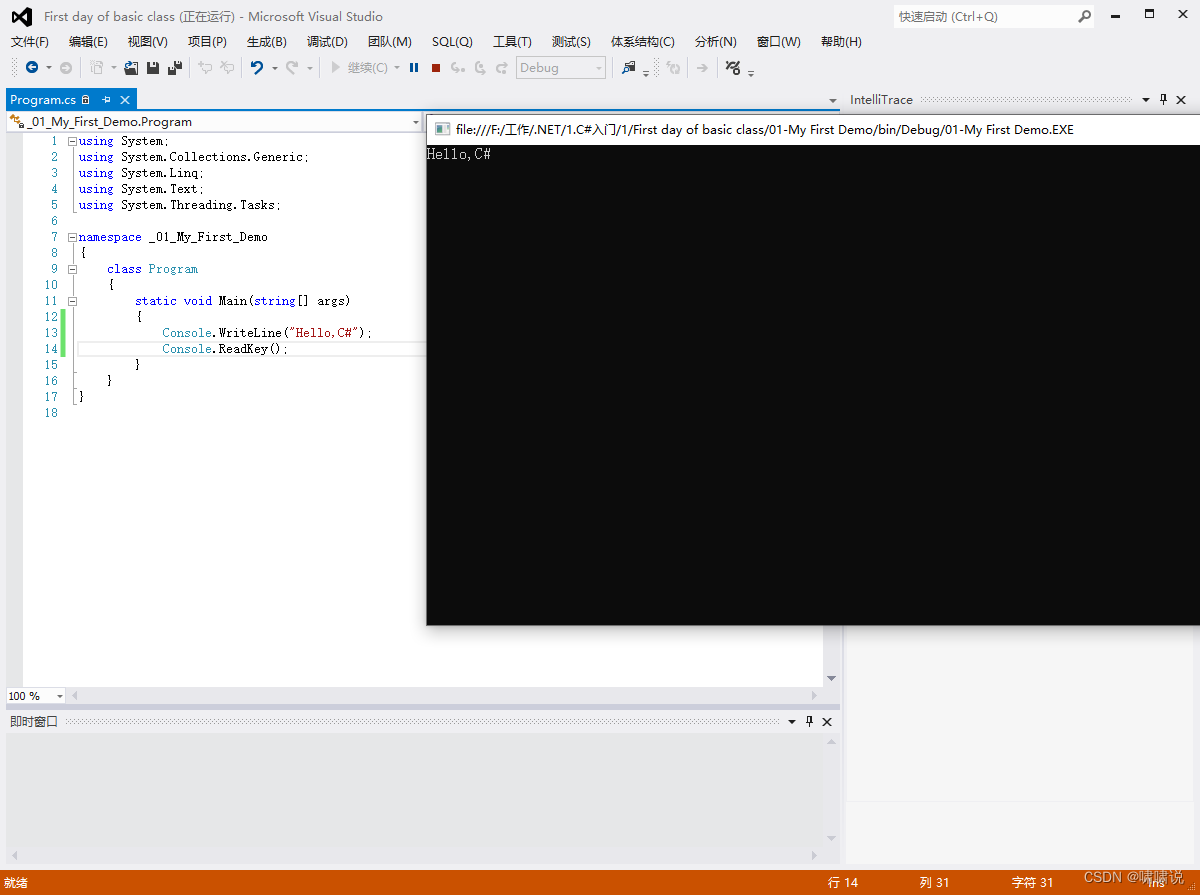
Task: Collapse the using directives region
Action: (x=72, y=141)
